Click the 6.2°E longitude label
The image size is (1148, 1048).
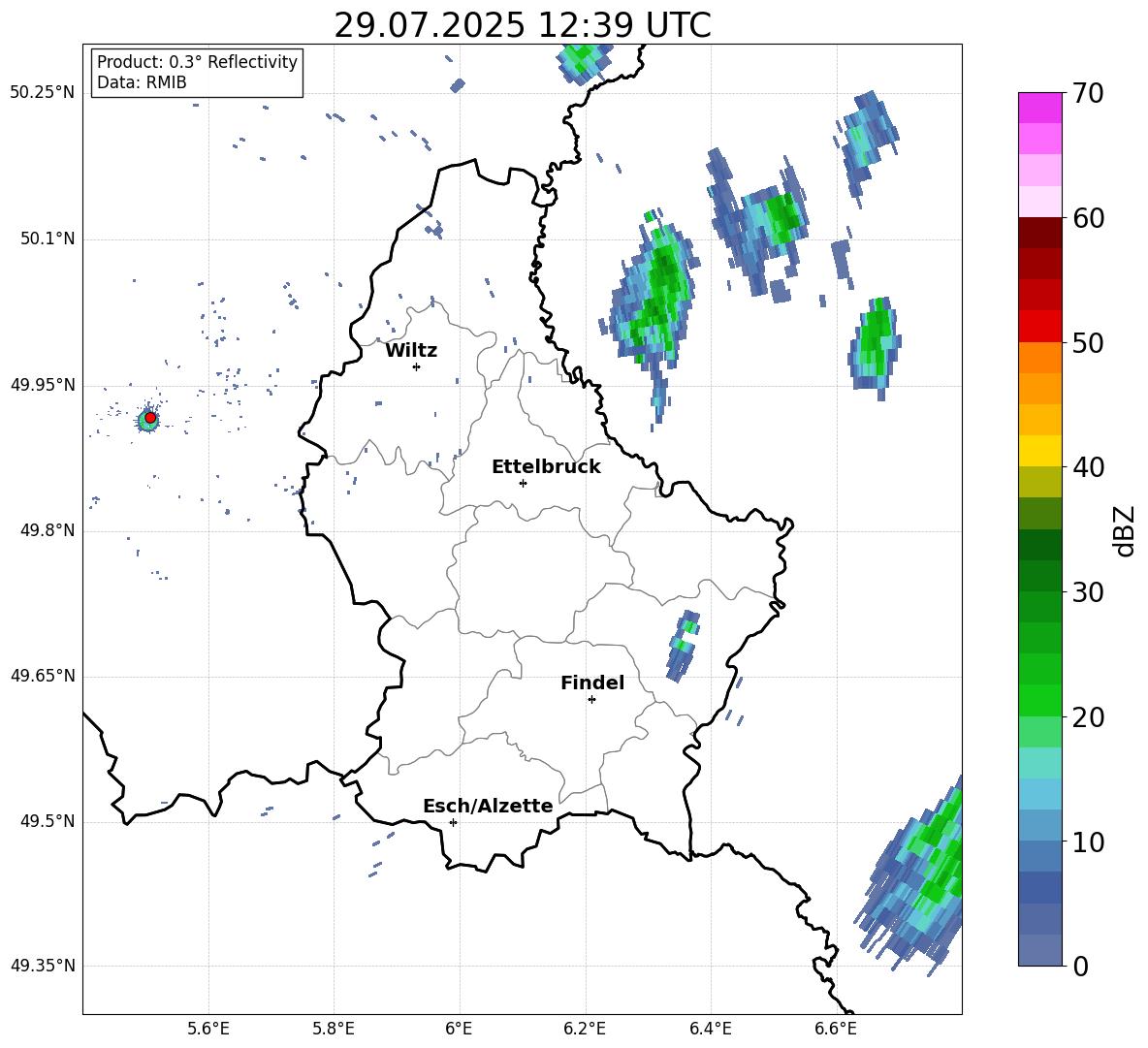tap(585, 1029)
